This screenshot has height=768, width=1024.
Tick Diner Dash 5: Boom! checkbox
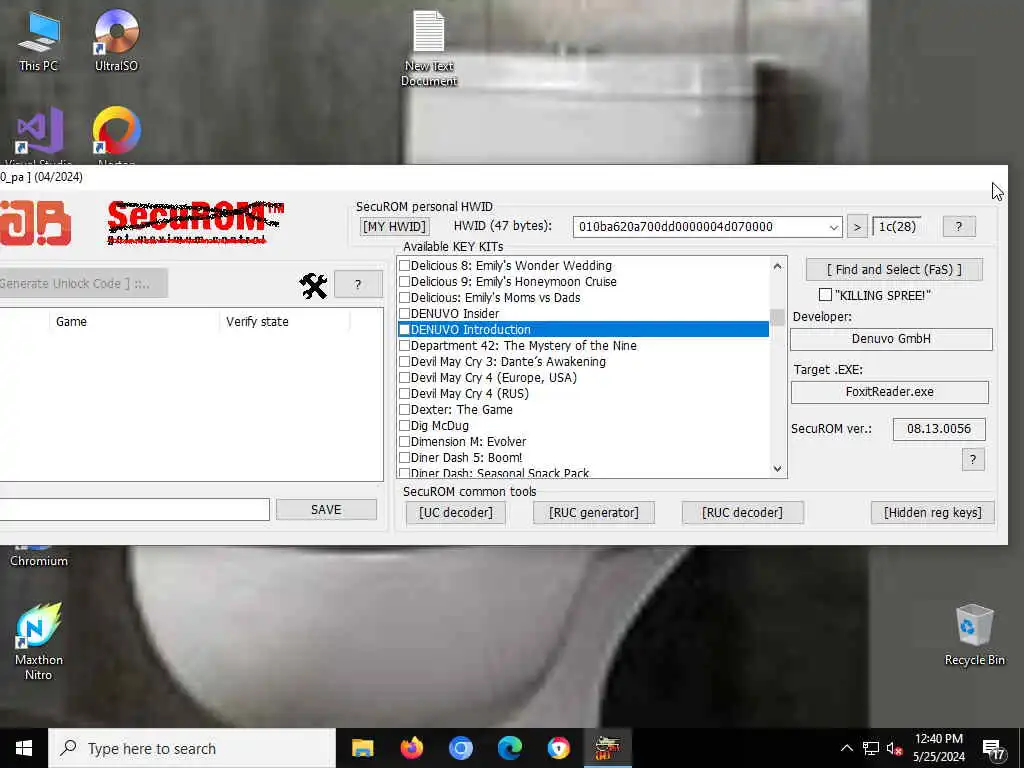(x=404, y=458)
